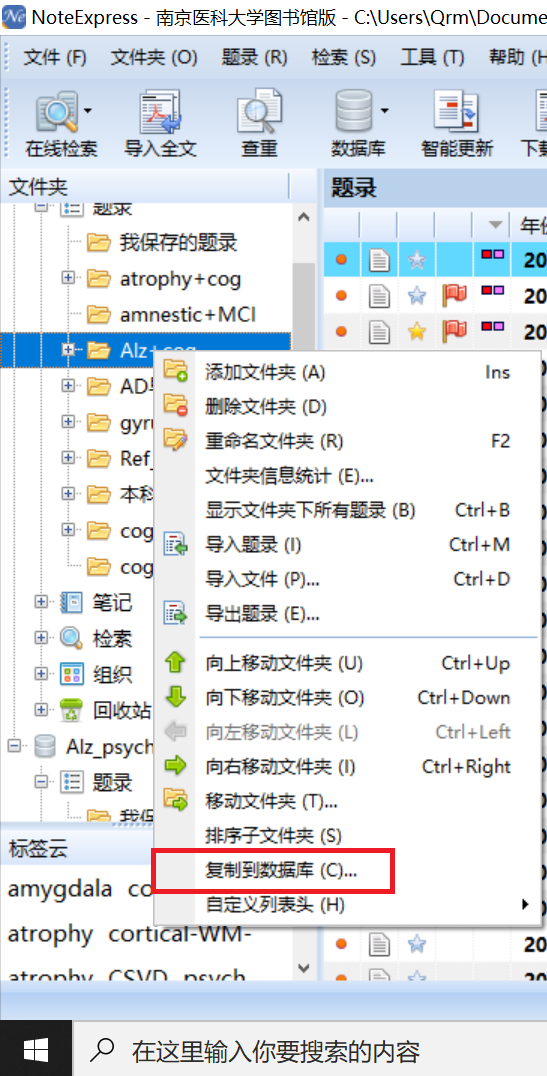Expand the 检索 search node
This screenshot has height=1076, width=547.
[x=42, y=638]
